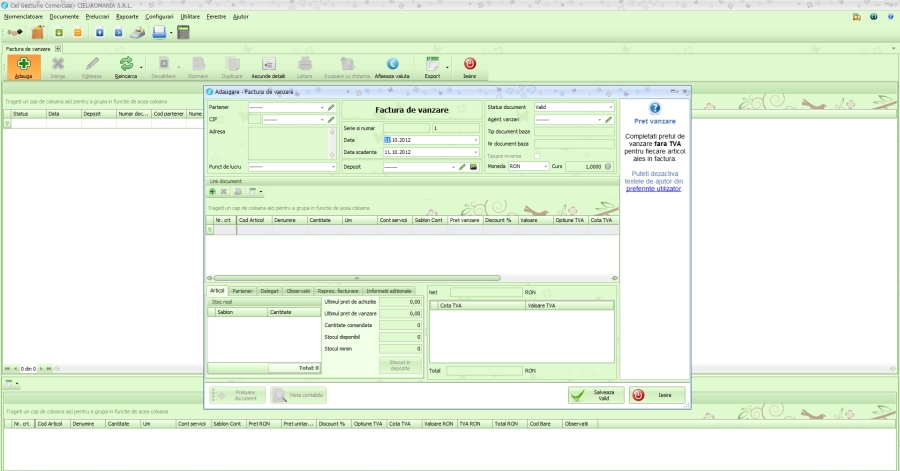This screenshot has height=471, width=900.
Task: Click the pencil edit icon beside Partener
Action: (x=331, y=107)
